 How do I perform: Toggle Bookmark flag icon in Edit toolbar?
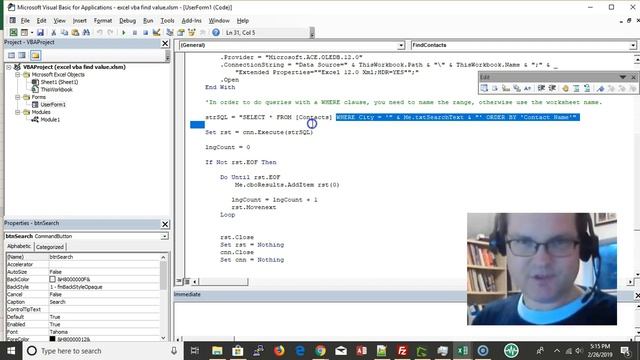click(x=600, y=88)
